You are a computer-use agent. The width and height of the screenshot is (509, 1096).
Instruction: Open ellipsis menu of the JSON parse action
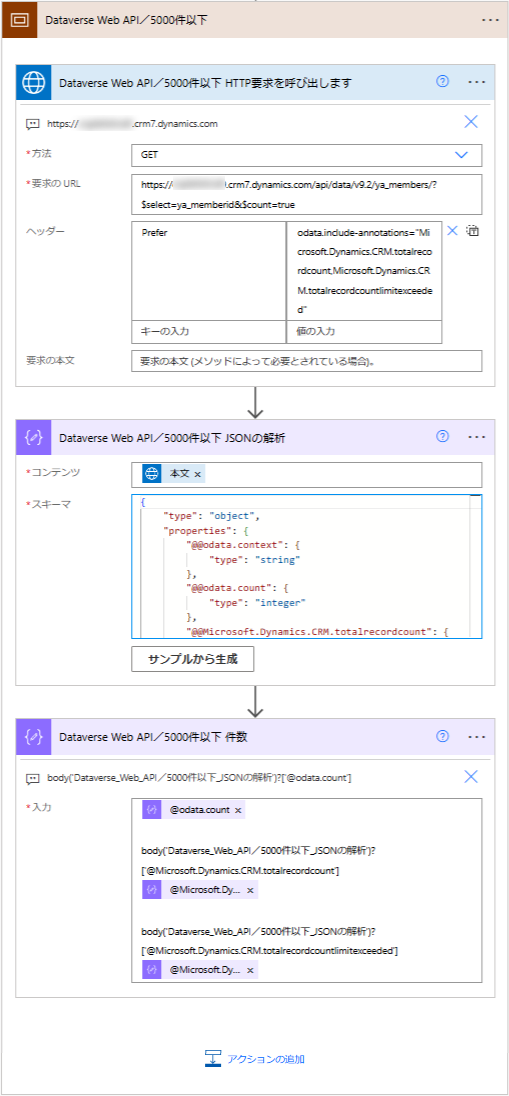coord(477,436)
